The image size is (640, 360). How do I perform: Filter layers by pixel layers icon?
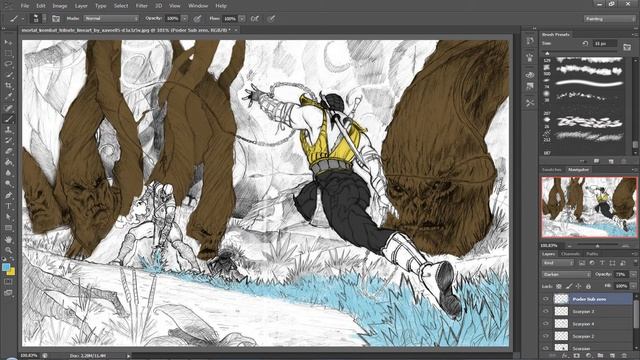[x=582, y=263]
